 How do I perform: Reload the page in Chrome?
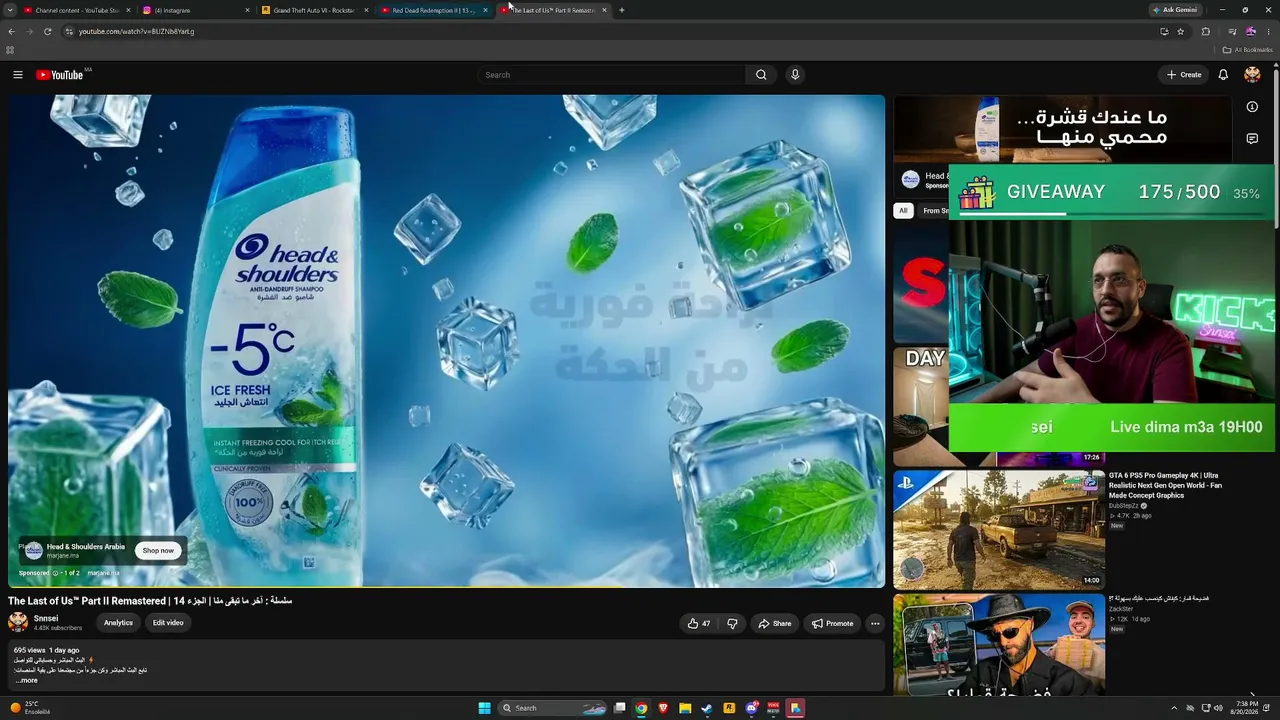(47, 31)
